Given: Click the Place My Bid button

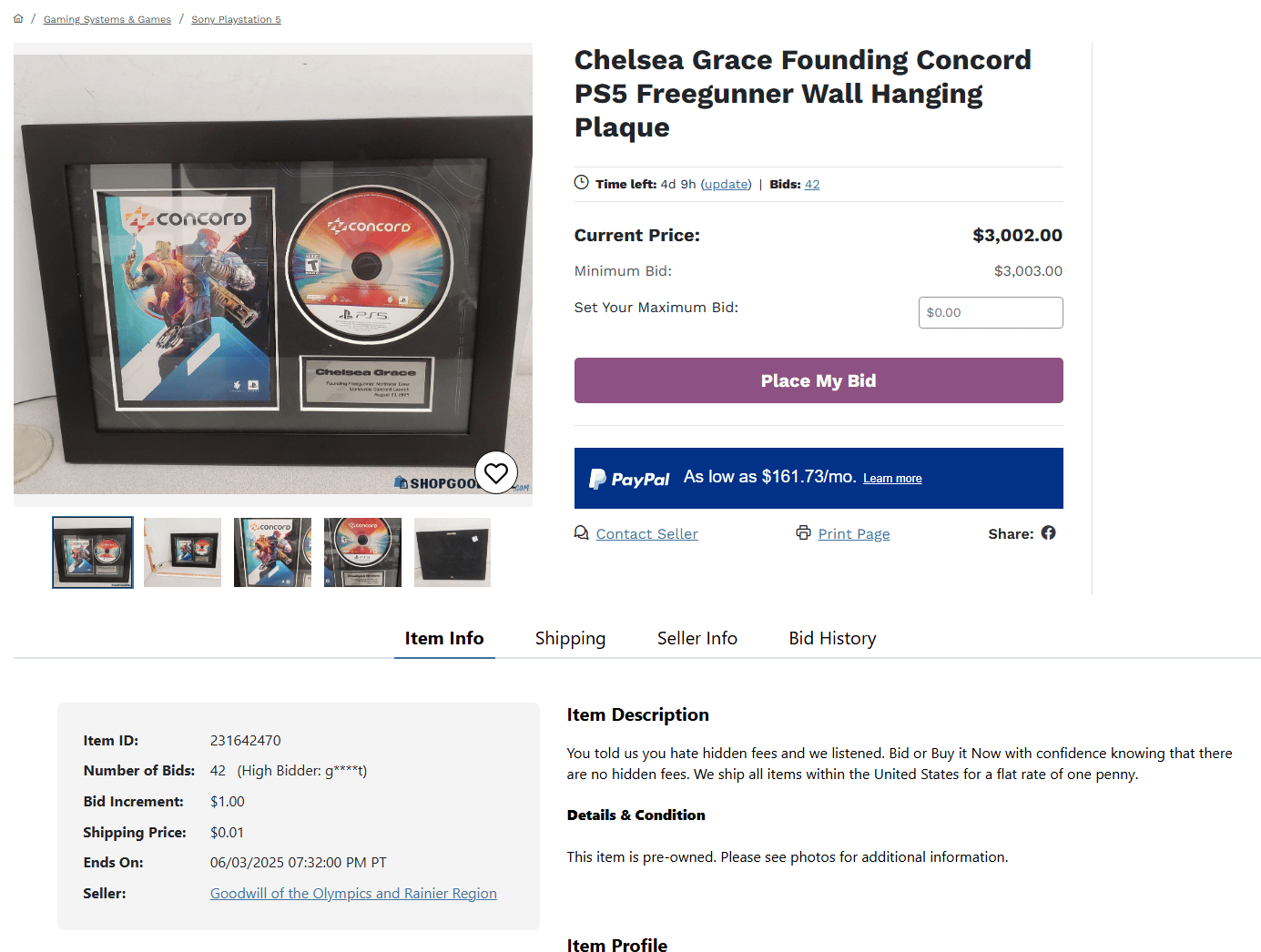Looking at the screenshot, I should [819, 380].
